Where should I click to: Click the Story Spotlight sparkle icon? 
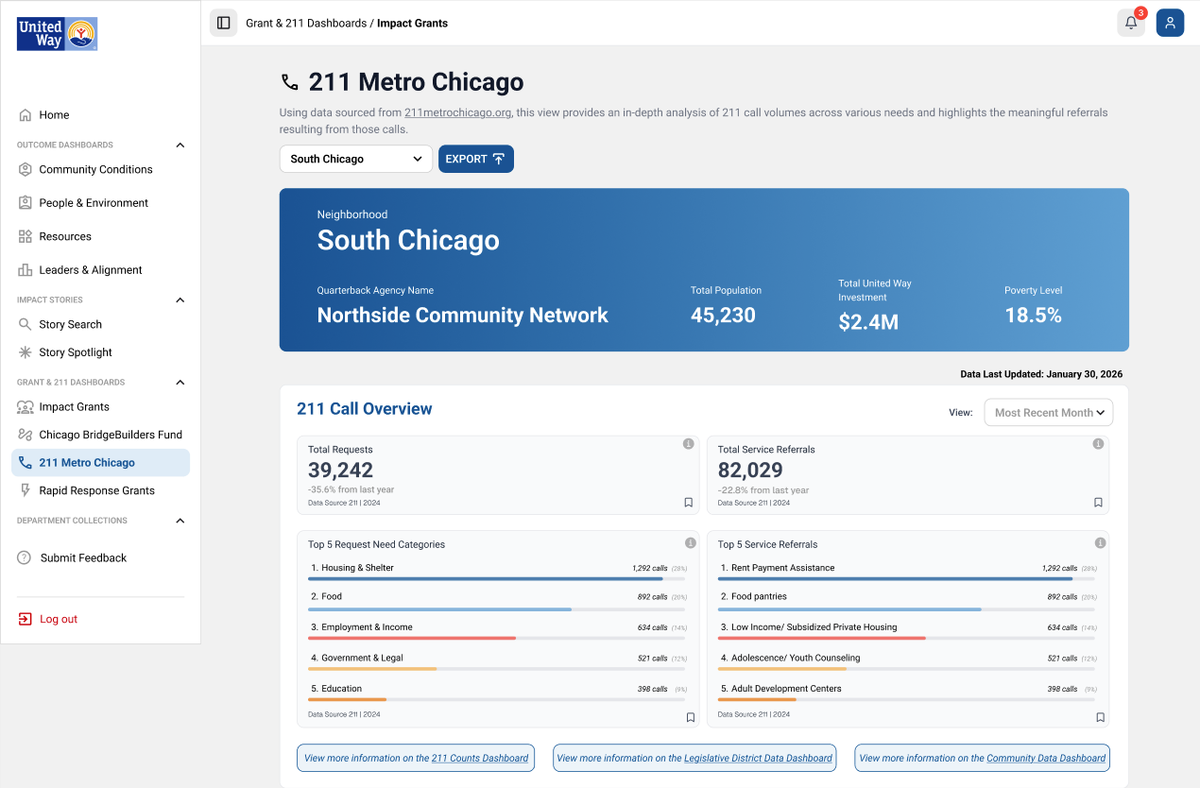pos(25,353)
